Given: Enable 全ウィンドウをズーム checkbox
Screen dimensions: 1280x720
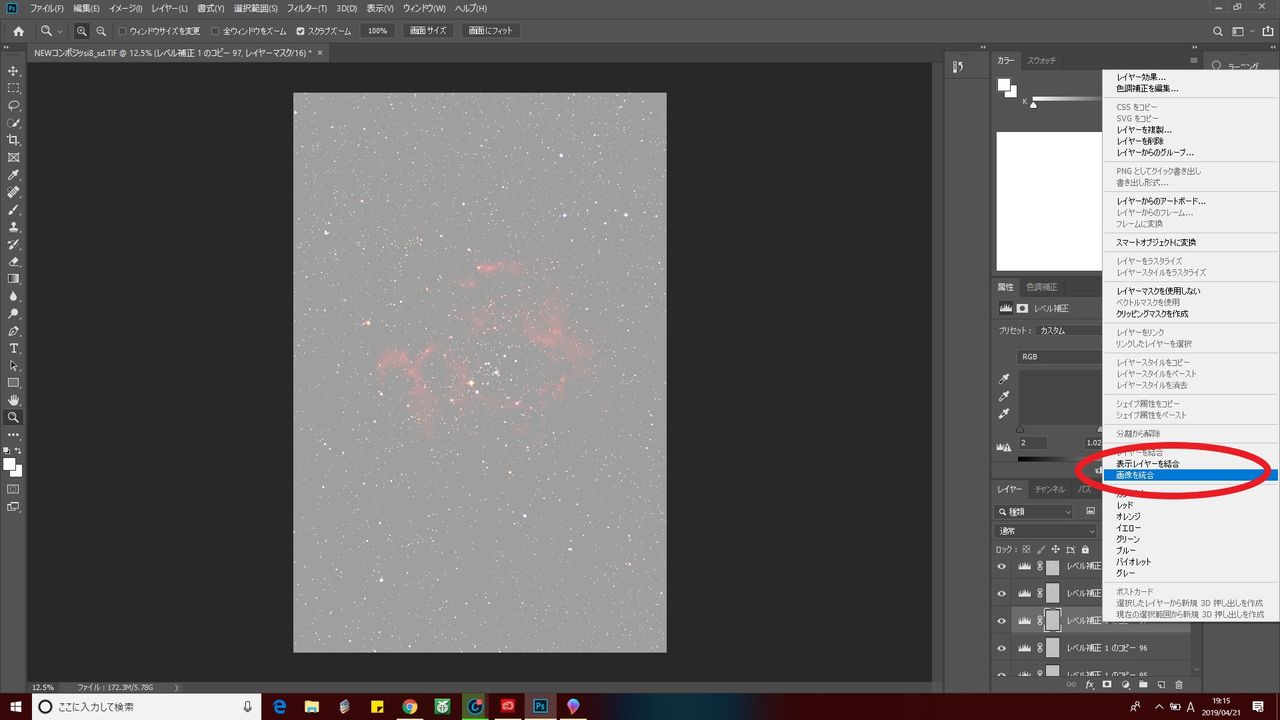Looking at the screenshot, I should [x=215, y=31].
